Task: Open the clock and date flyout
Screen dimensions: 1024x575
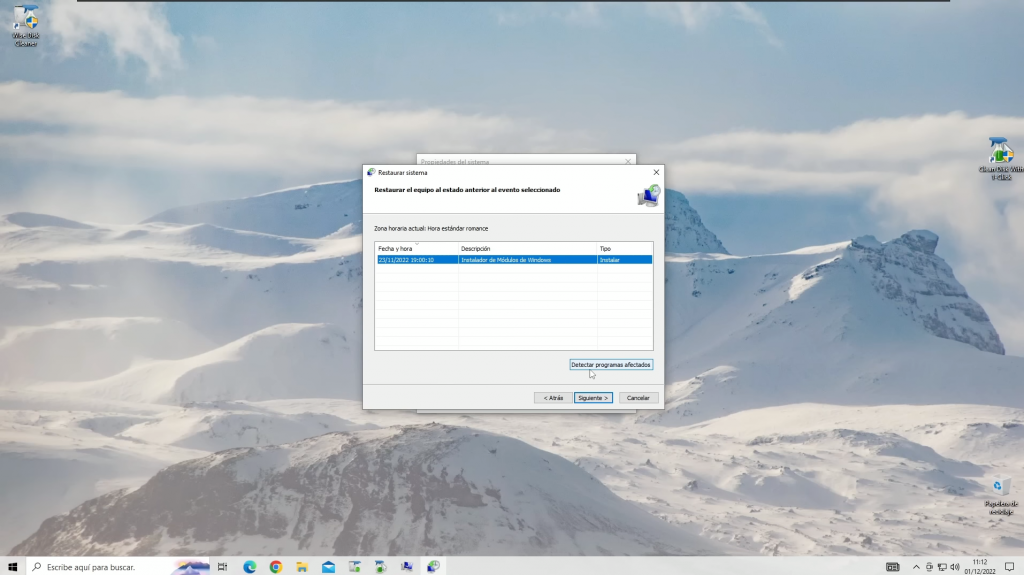Action: (979, 567)
